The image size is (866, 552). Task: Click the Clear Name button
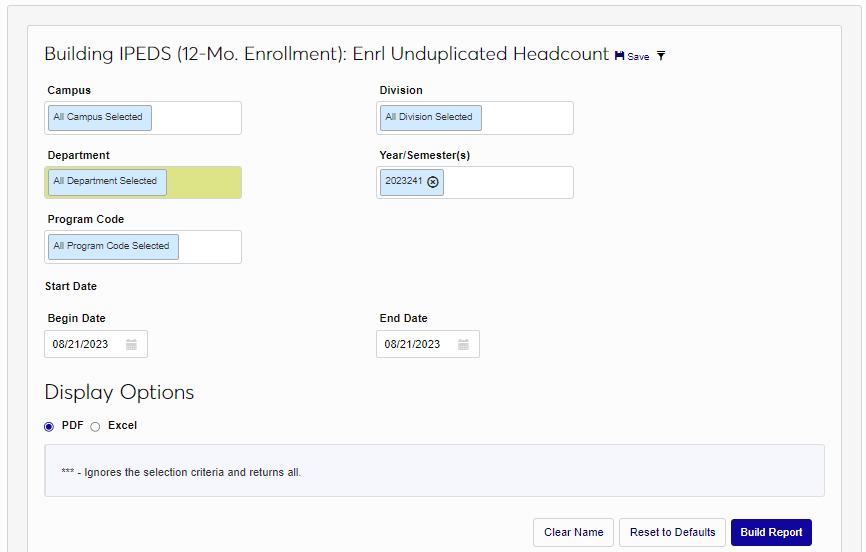pos(573,532)
